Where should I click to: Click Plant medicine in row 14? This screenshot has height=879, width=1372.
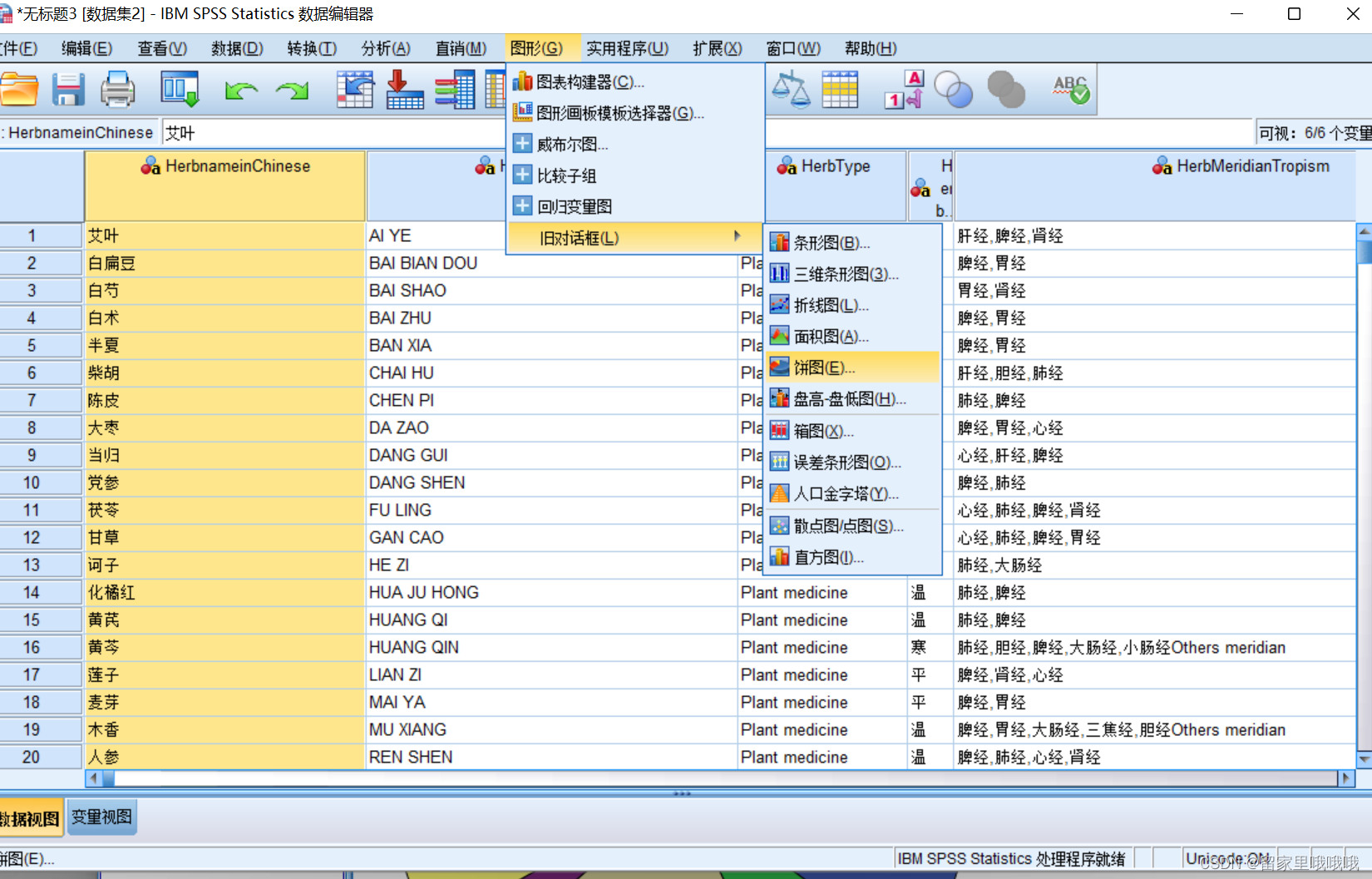point(822,592)
